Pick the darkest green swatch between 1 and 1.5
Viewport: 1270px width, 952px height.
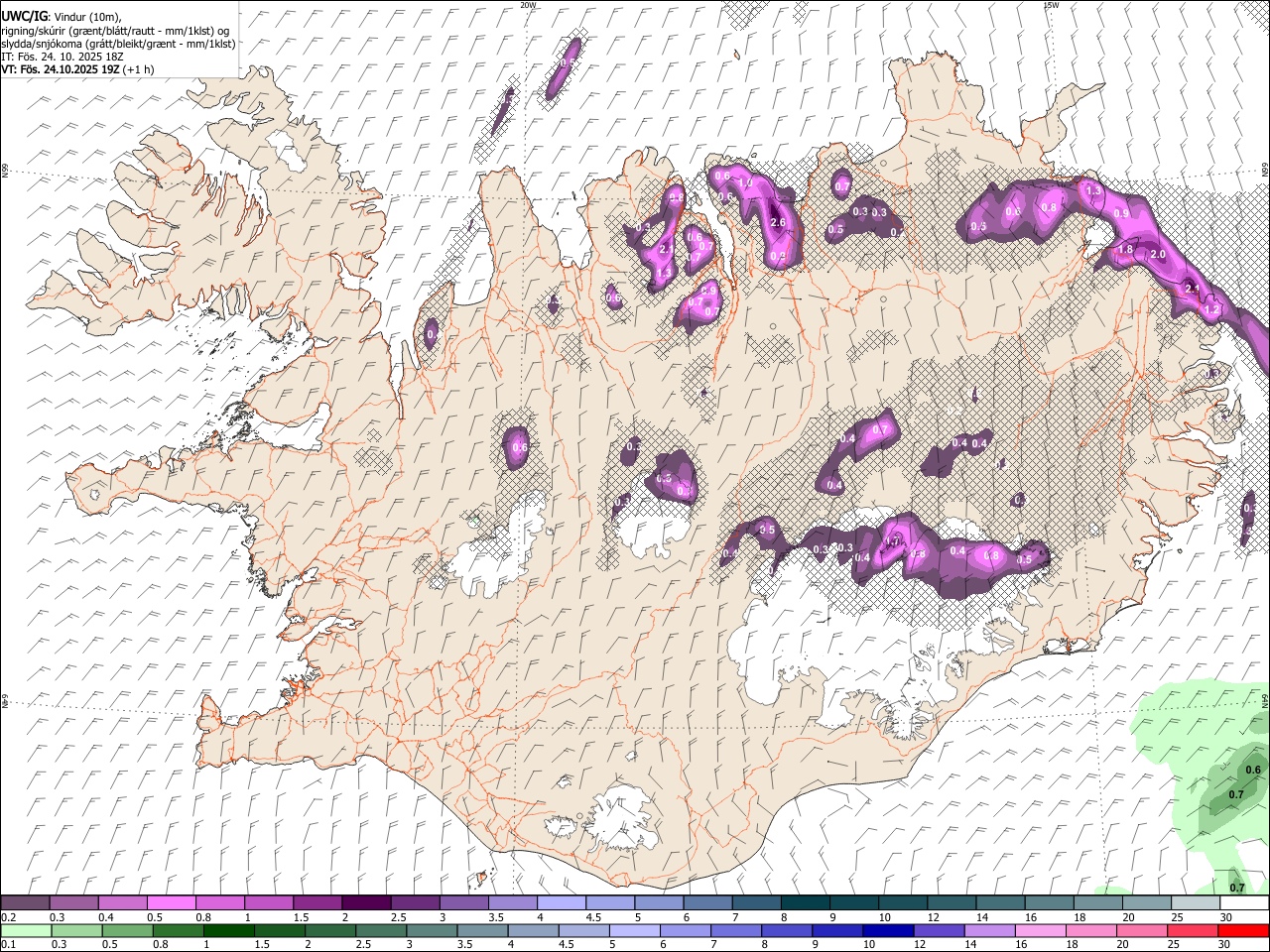[228, 931]
